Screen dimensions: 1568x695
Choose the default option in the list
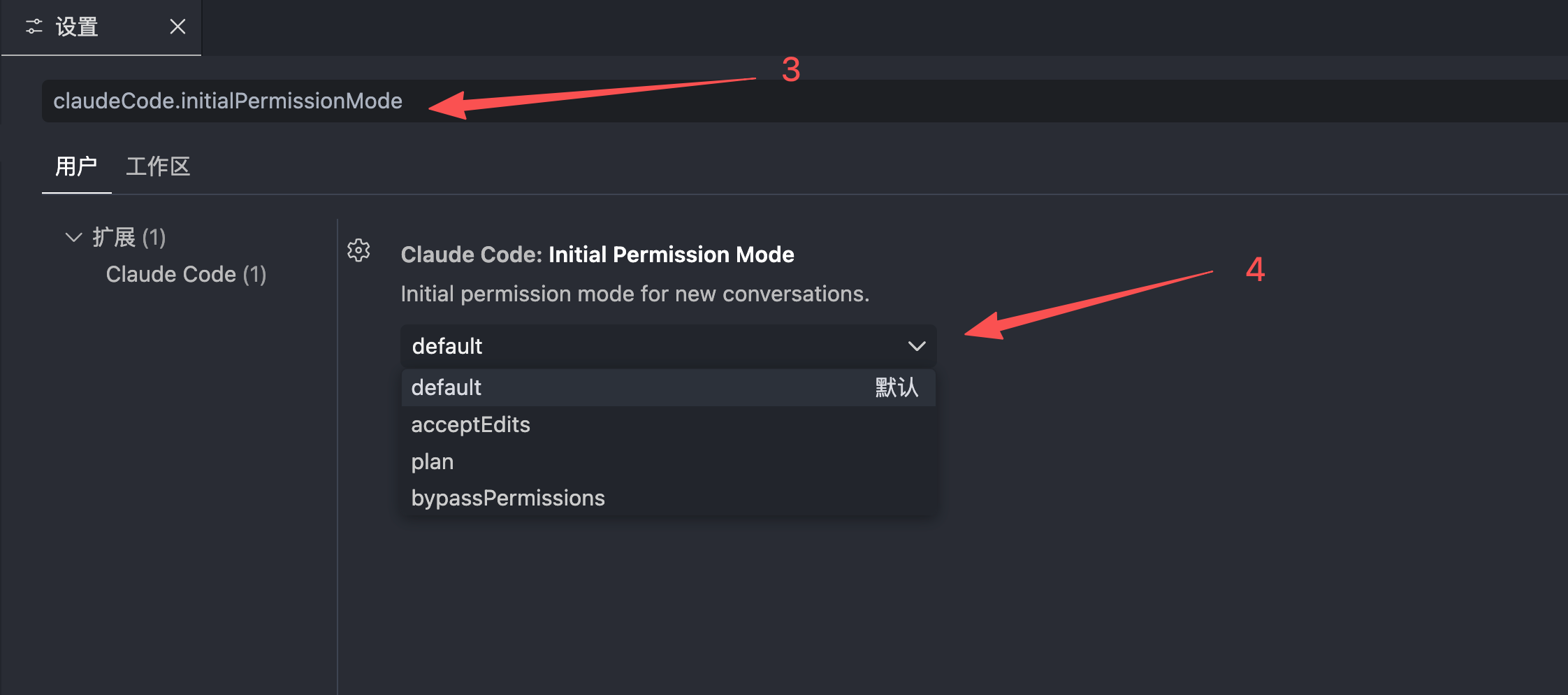tap(447, 387)
